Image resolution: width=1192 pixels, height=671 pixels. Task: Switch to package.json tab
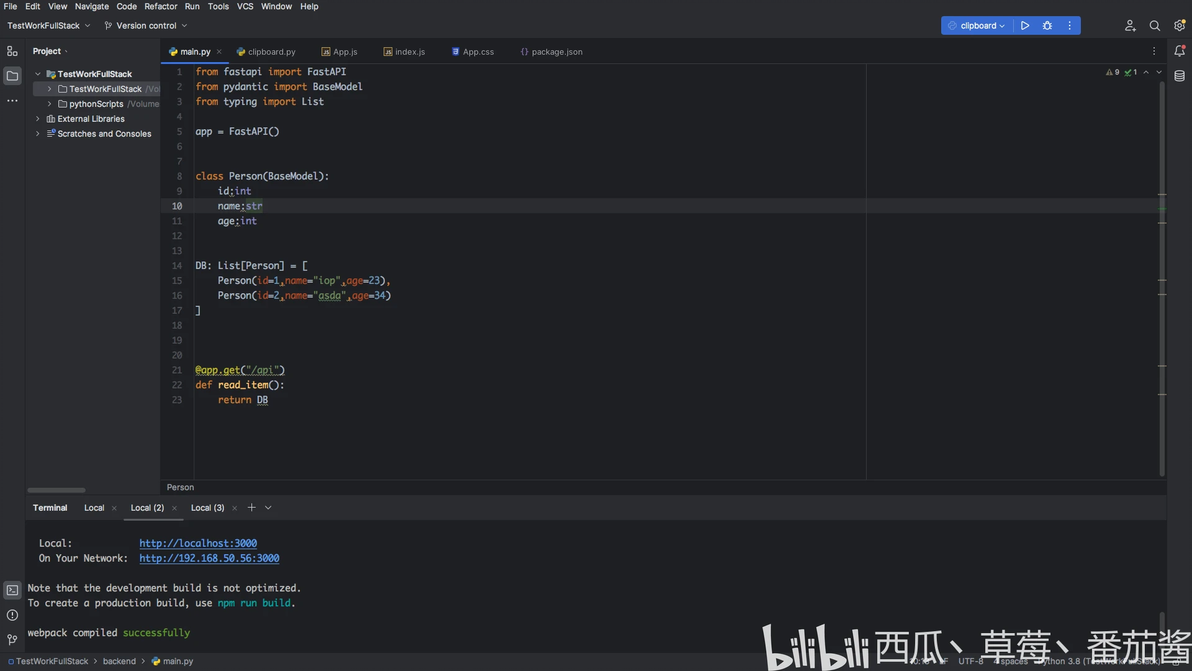click(x=551, y=52)
